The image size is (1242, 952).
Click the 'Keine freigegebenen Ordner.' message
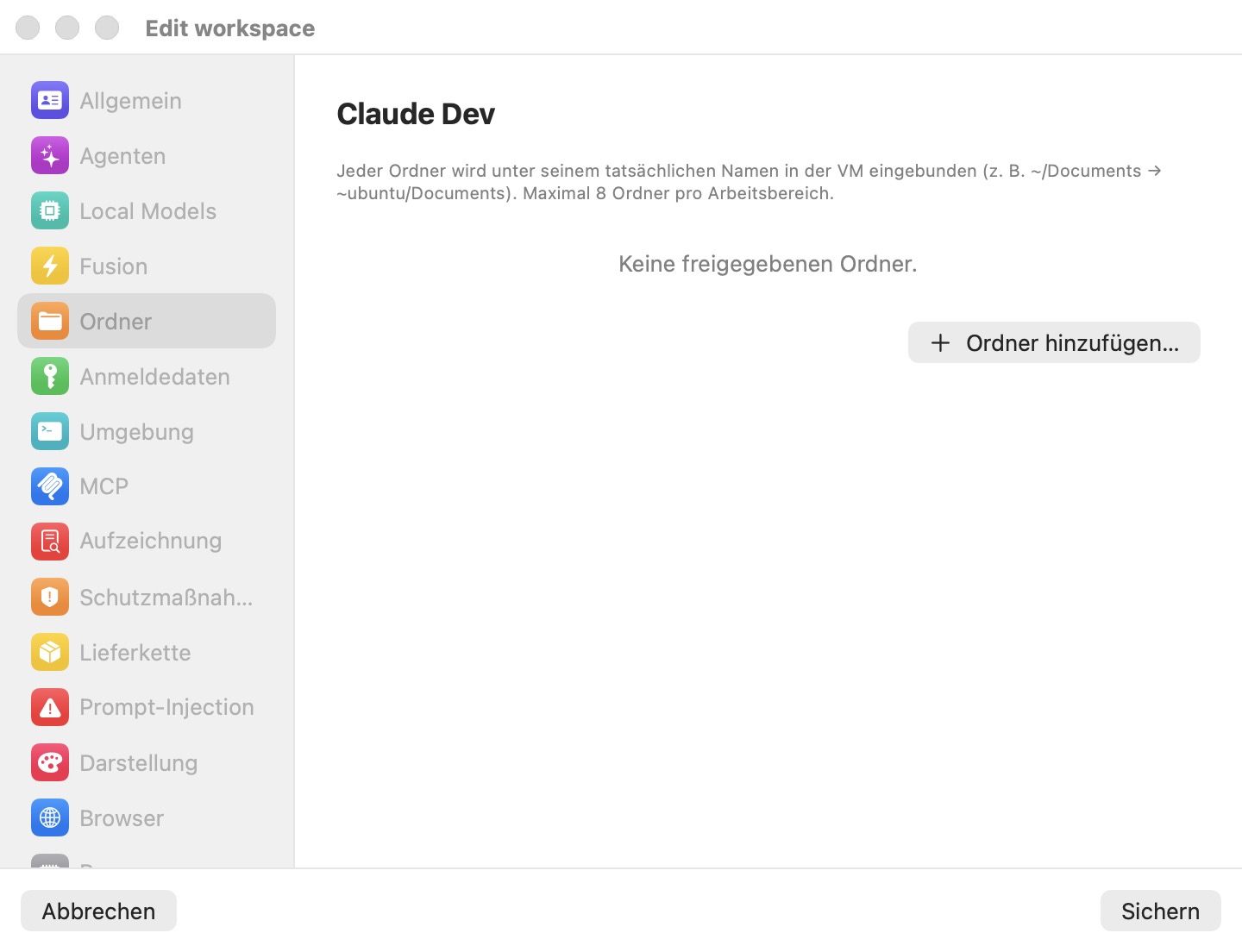[x=768, y=264]
